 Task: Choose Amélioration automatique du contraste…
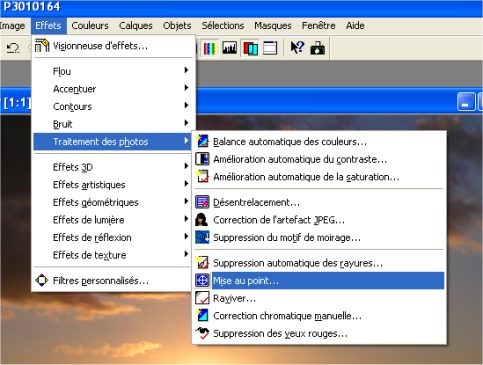click(x=319, y=159)
